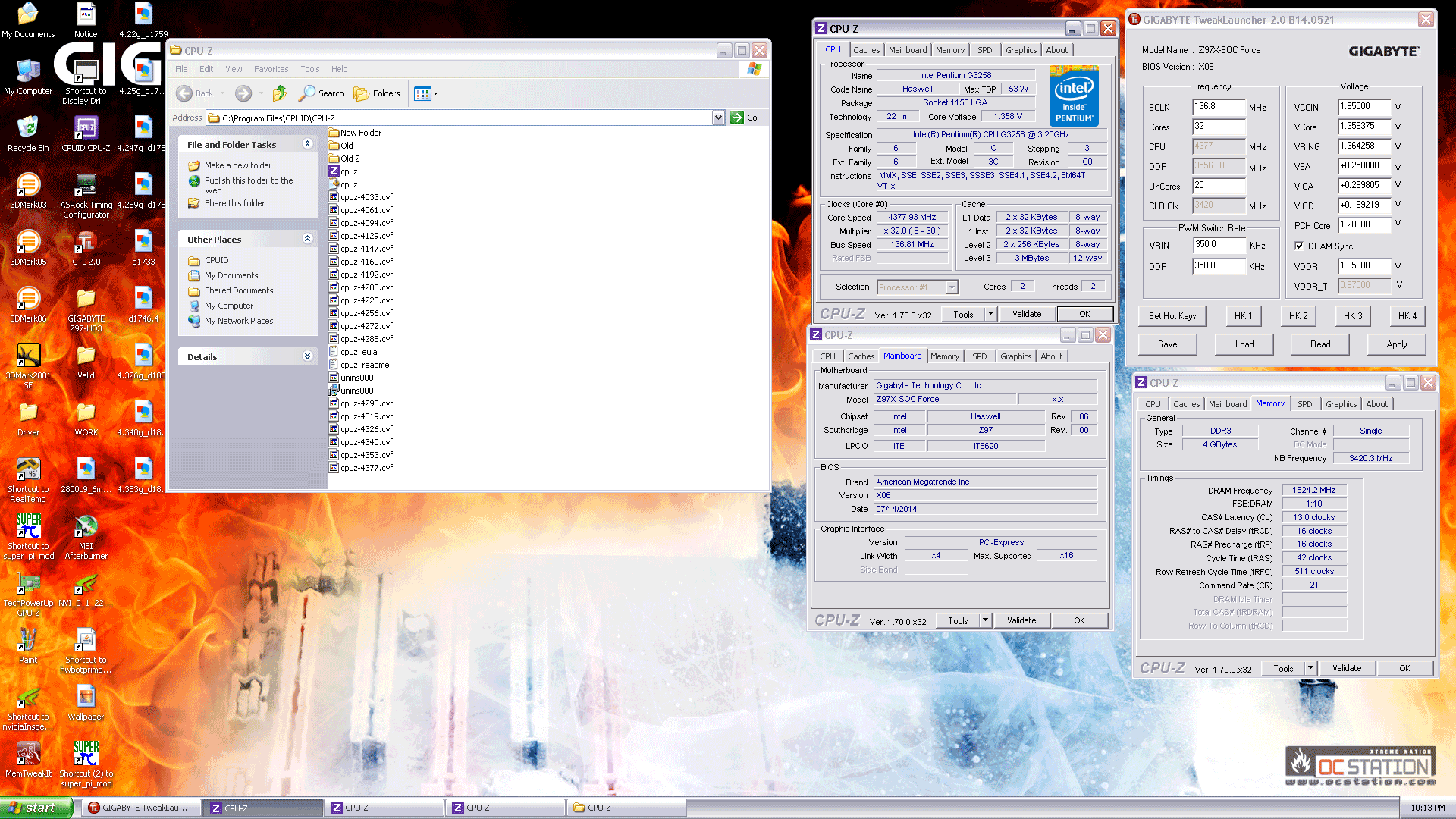Screen dimensions: 1456x819
Task: Click the Up folder icon in Explorer toolbar
Action: (x=280, y=93)
